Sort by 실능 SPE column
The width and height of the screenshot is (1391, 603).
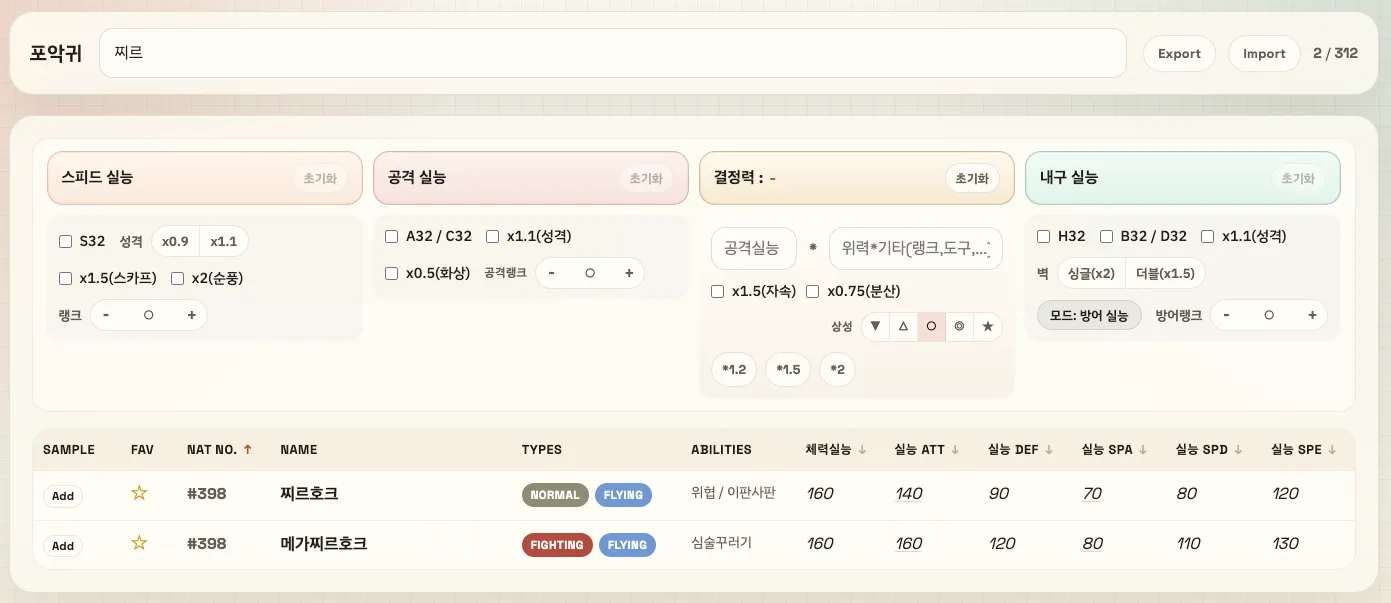click(x=1304, y=450)
